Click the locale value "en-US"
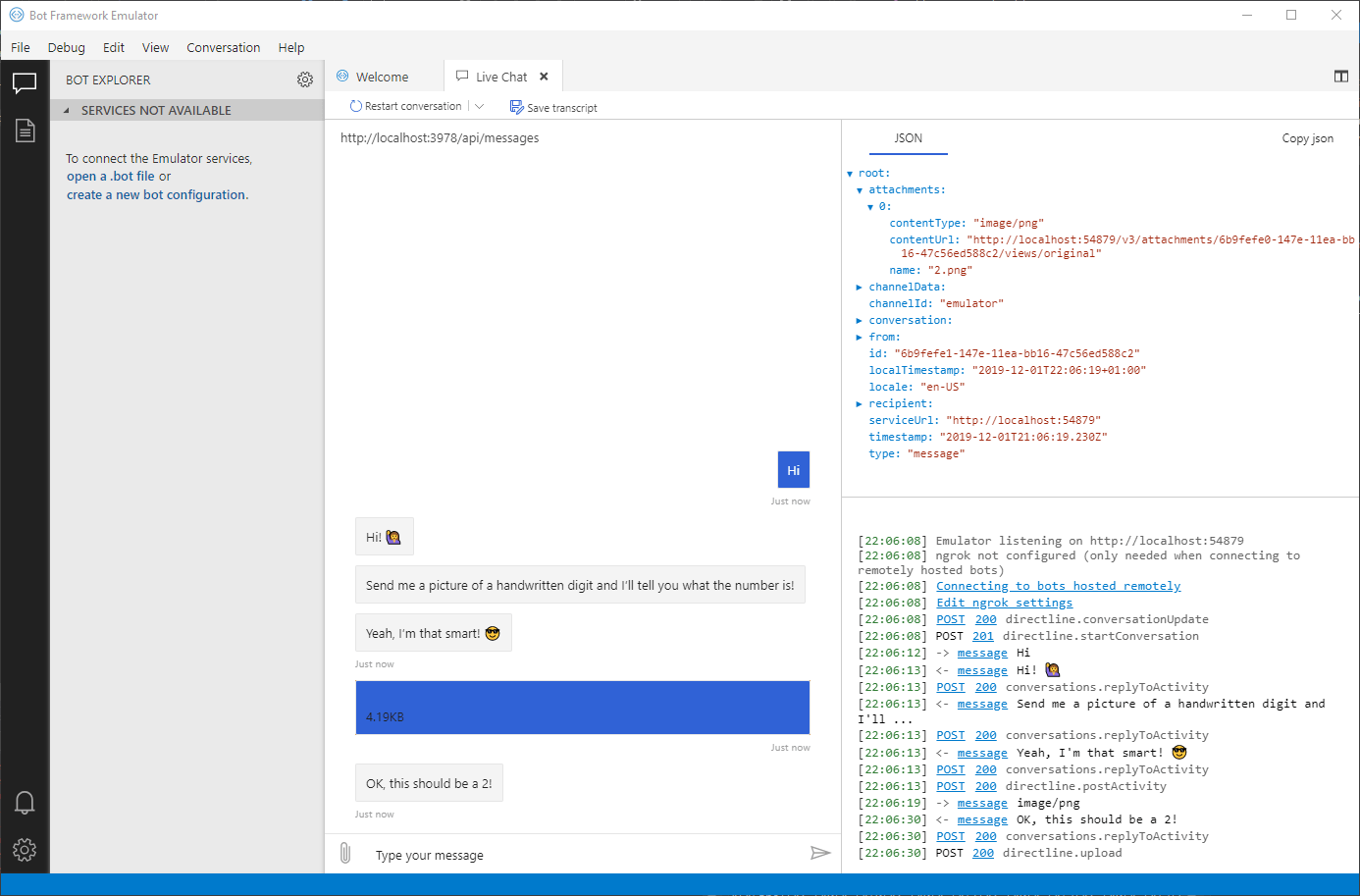The width and height of the screenshot is (1360, 896). coord(943,388)
